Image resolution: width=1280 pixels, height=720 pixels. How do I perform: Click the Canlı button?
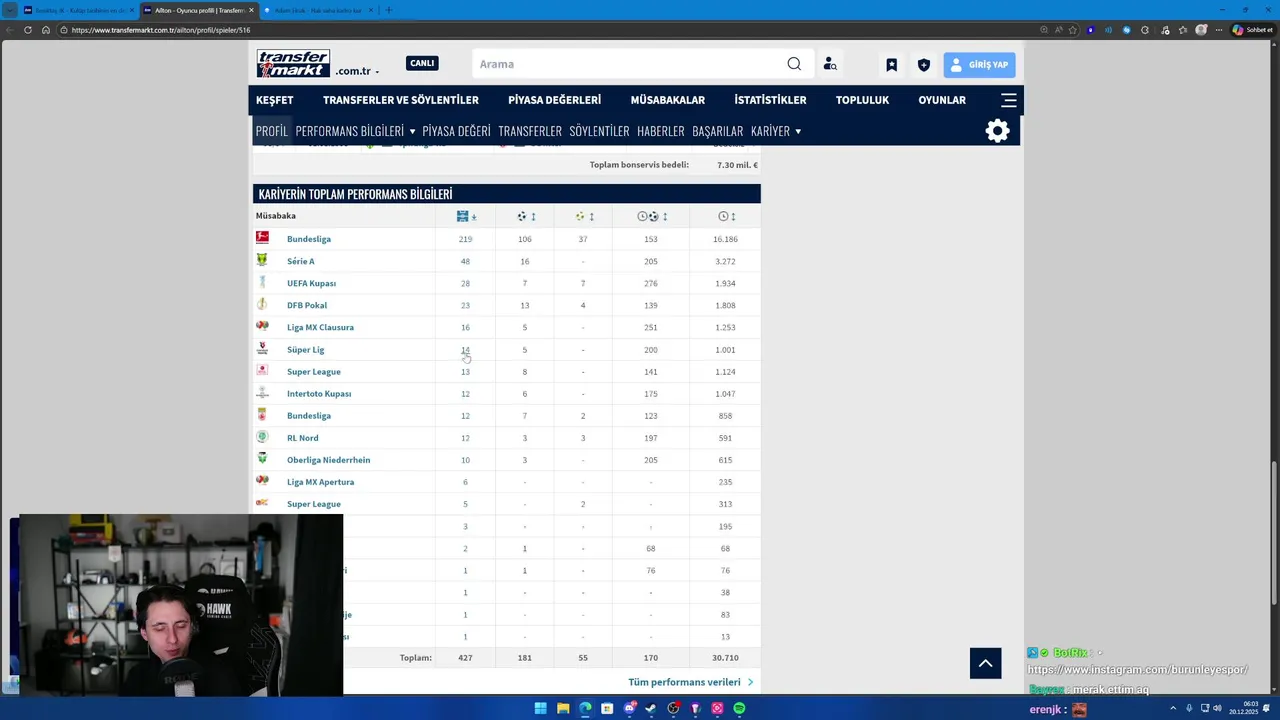(x=422, y=63)
